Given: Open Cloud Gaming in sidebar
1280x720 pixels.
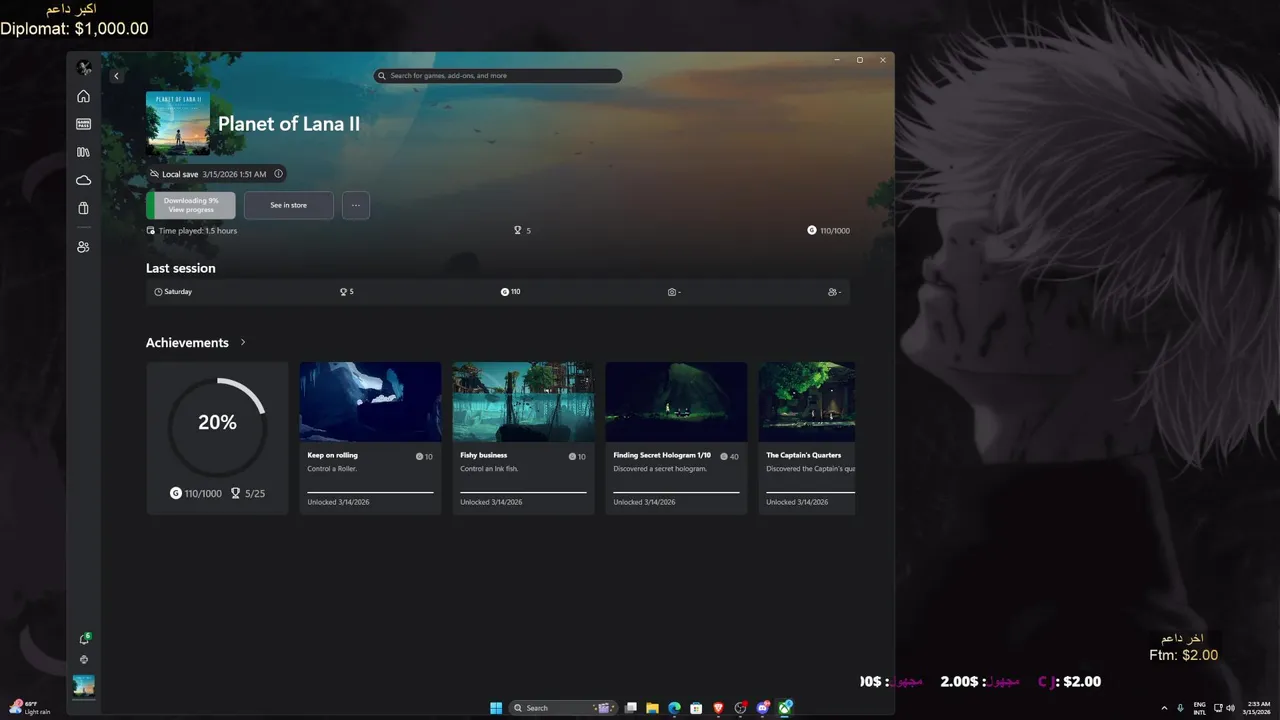Looking at the screenshot, I should [83, 180].
